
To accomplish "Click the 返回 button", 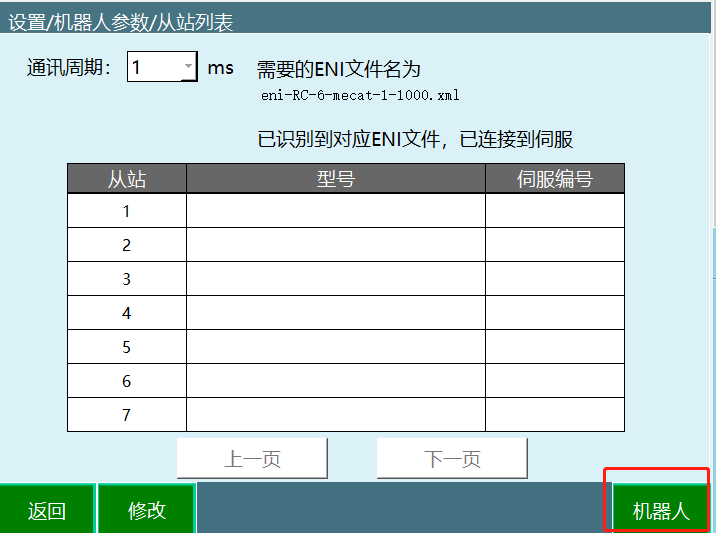I will tap(47, 509).
